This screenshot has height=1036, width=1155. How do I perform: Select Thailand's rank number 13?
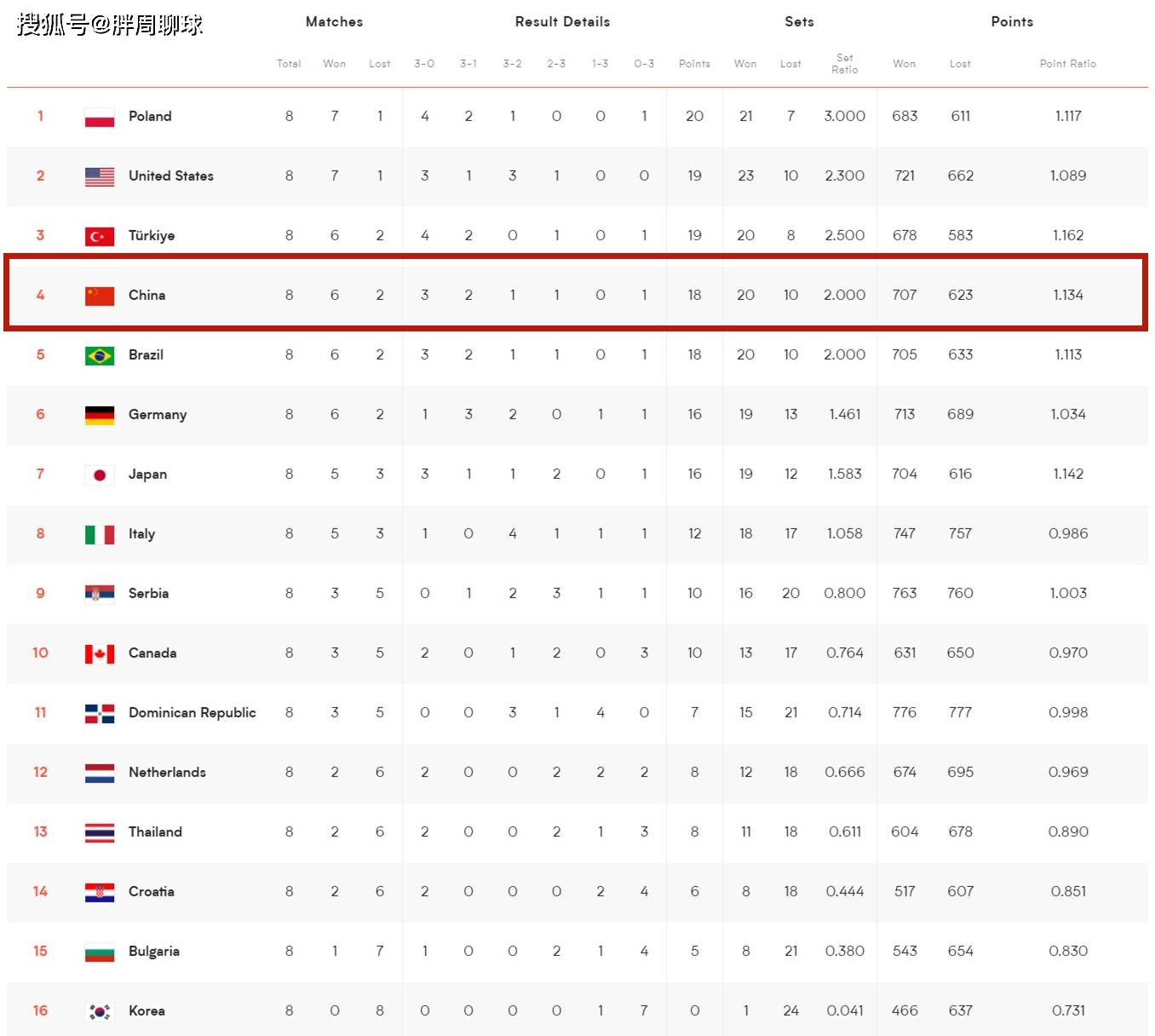click(x=40, y=832)
